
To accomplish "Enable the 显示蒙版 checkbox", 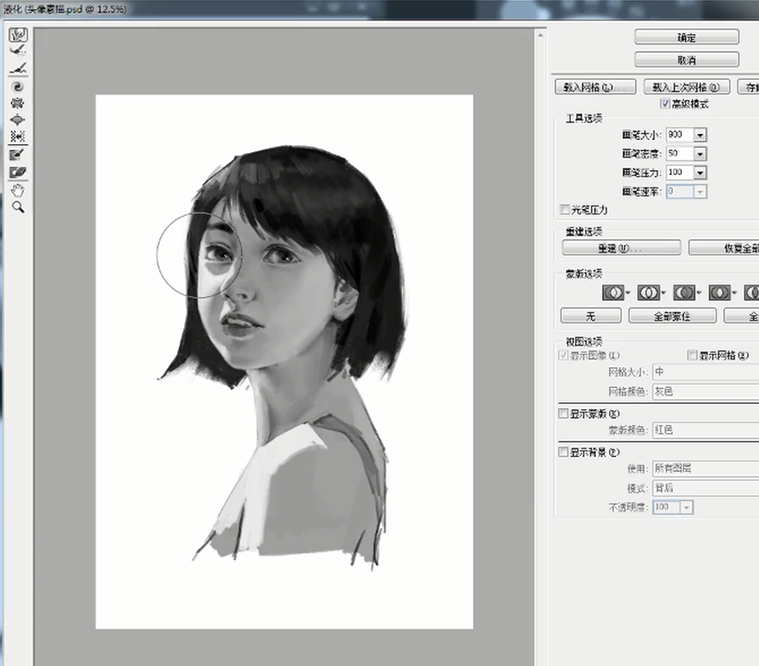I will pyautogui.click(x=563, y=413).
